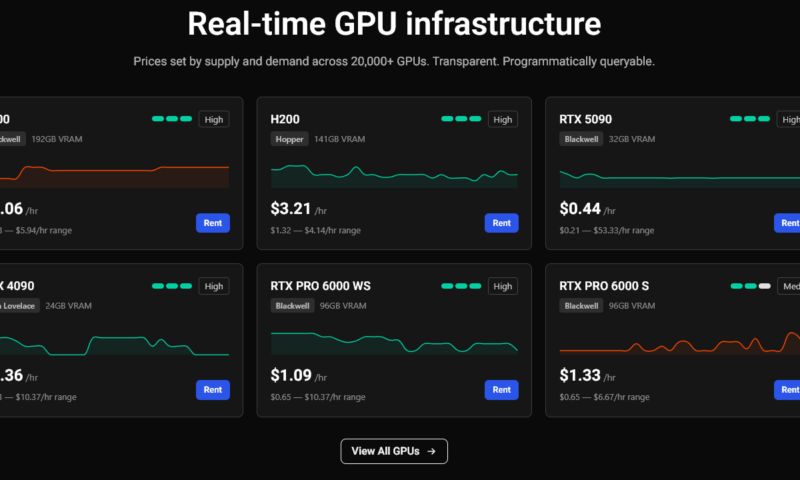
Task: Click the 141GB VRAM label
Action: tap(339, 139)
